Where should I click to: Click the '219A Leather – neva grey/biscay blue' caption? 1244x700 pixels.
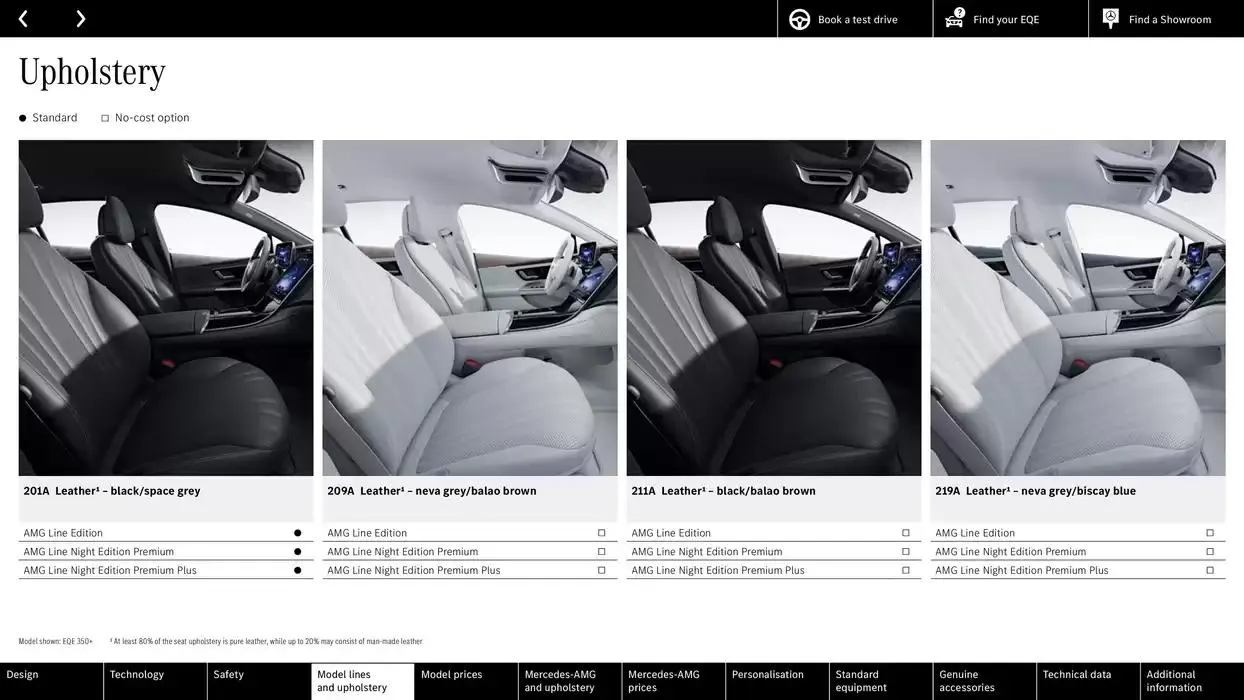tap(1035, 491)
